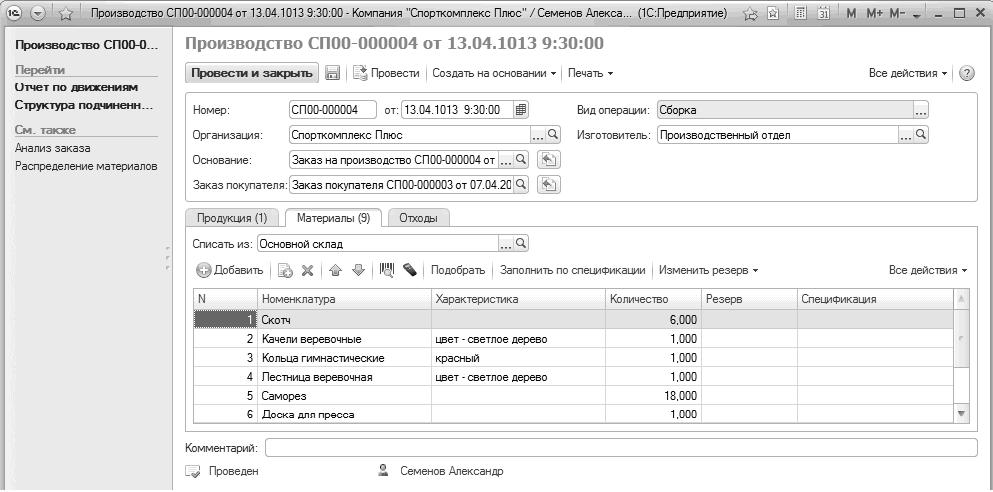Image resolution: width=993 pixels, height=492 pixels.
Task: Open Распределение материалов link
Action: click(86, 167)
